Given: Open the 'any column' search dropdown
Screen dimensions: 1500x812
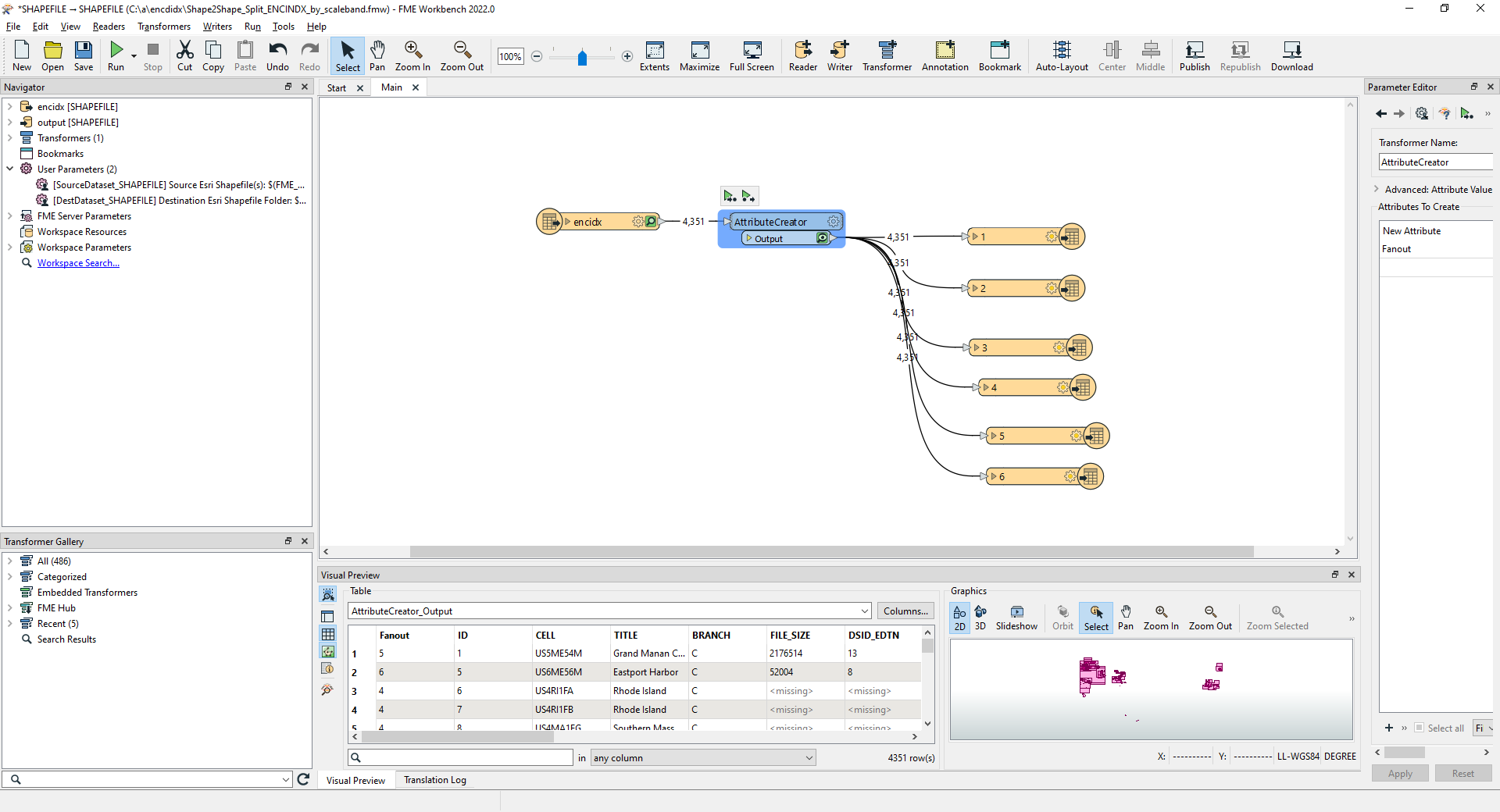Looking at the screenshot, I should click(x=809, y=757).
